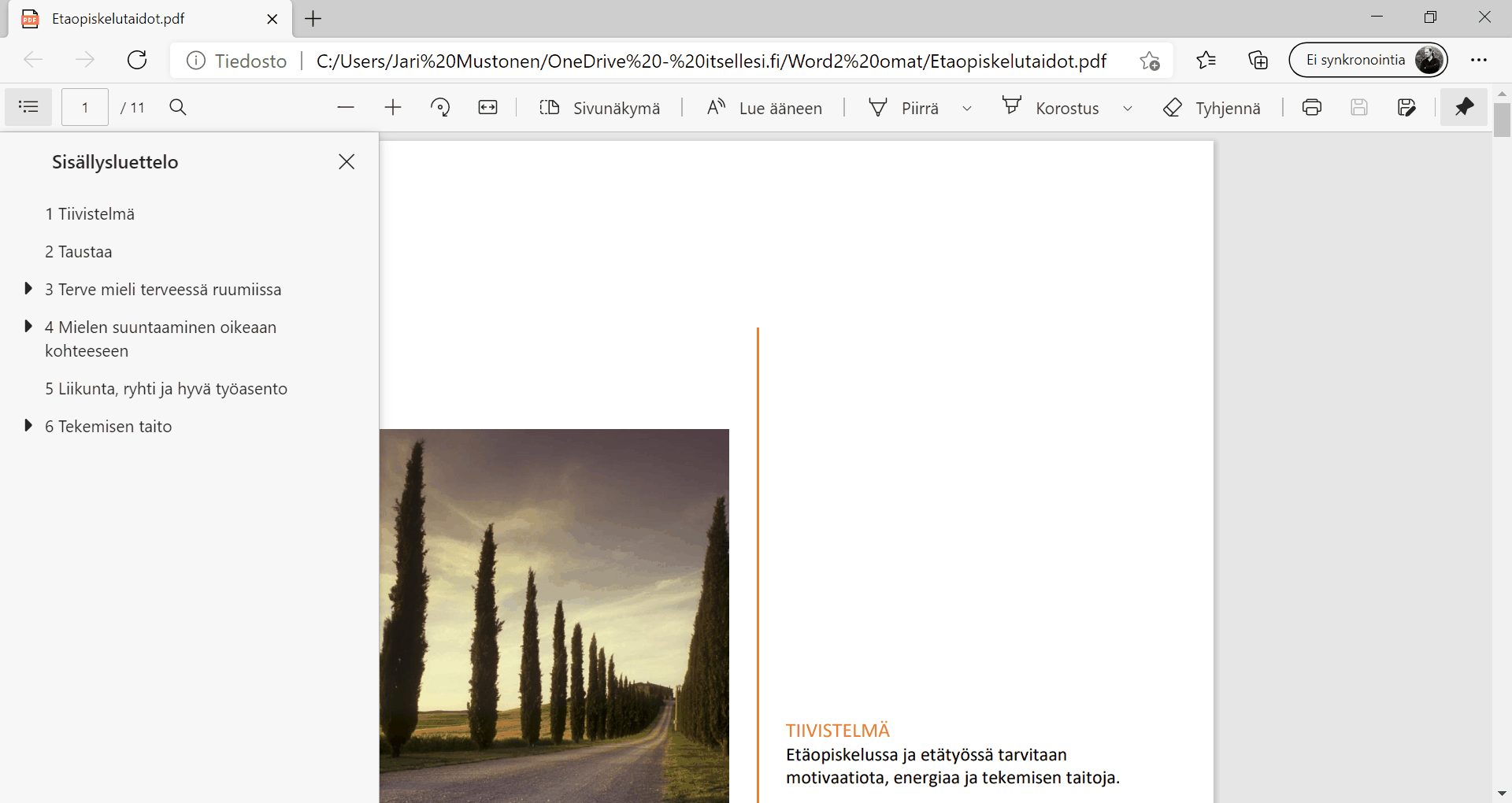Open the find-in-document search icon

click(178, 107)
